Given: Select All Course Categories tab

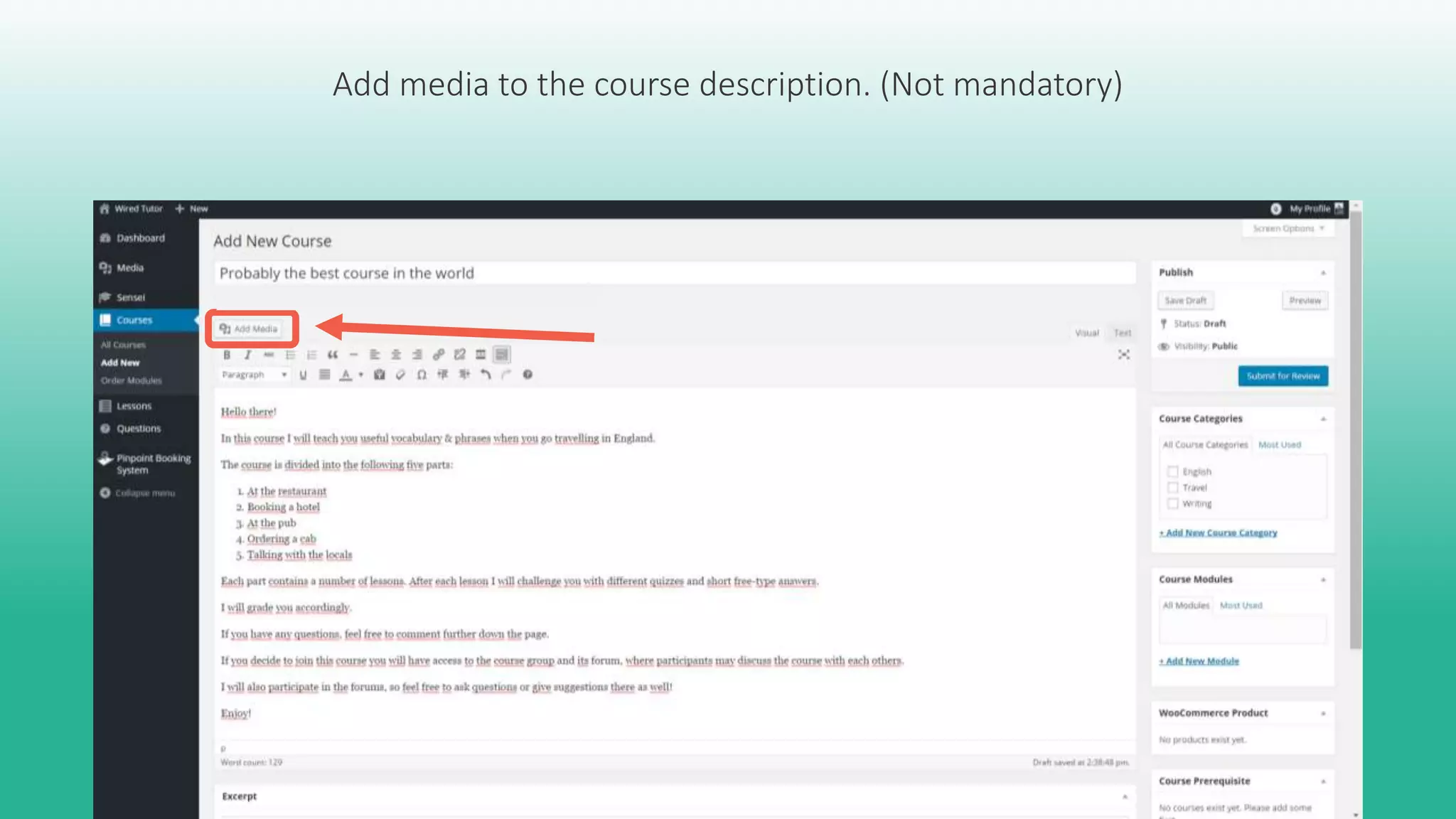Looking at the screenshot, I should [1205, 444].
